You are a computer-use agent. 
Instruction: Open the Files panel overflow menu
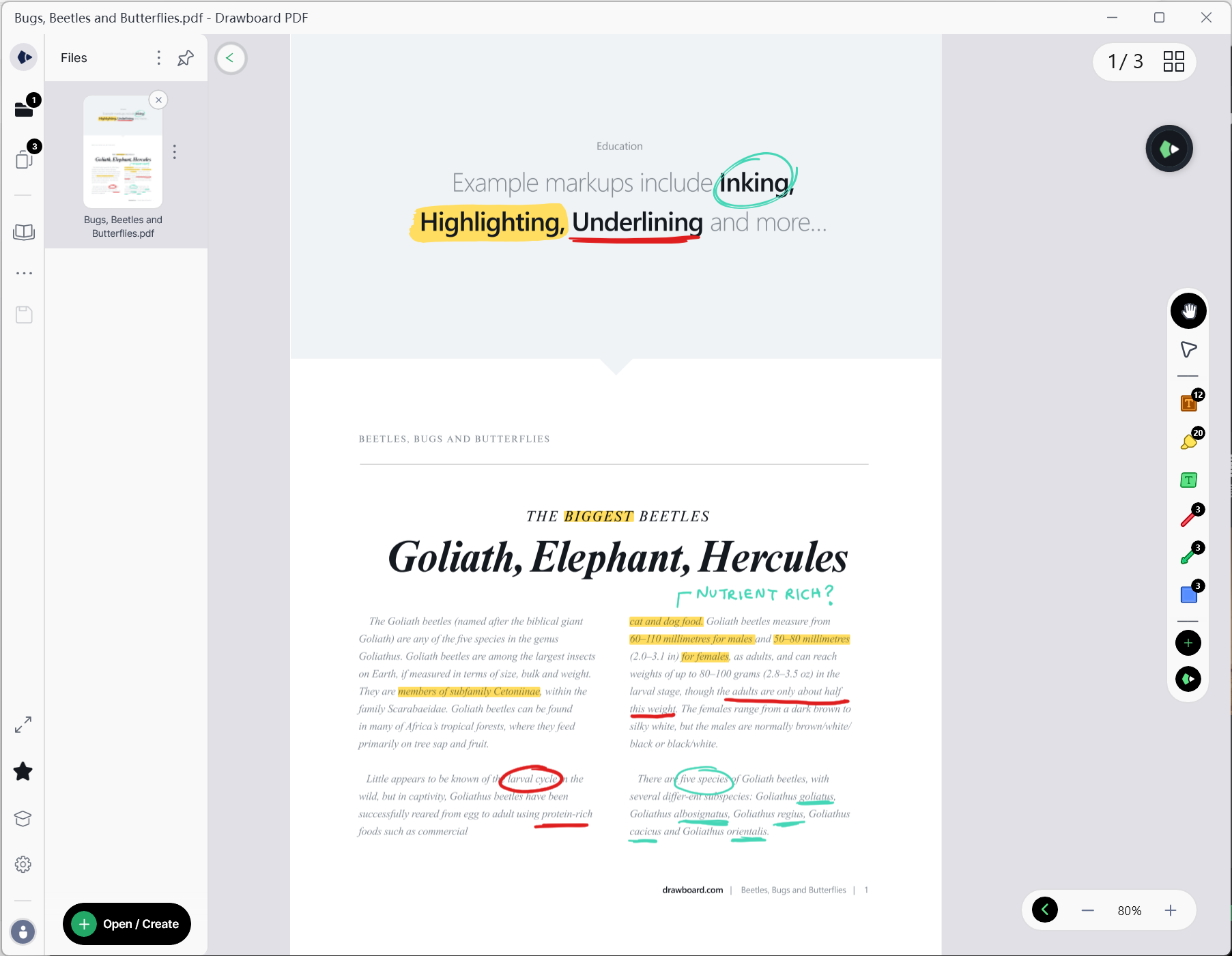point(158,58)
